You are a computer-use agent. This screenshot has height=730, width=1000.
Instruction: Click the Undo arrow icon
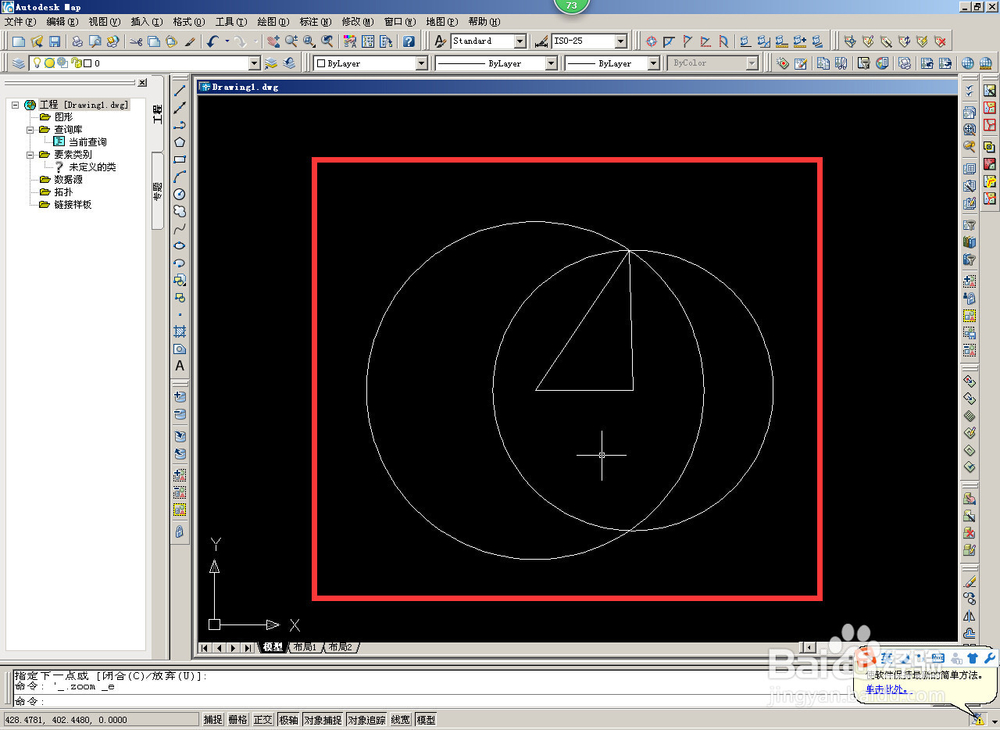click(213, 41)
